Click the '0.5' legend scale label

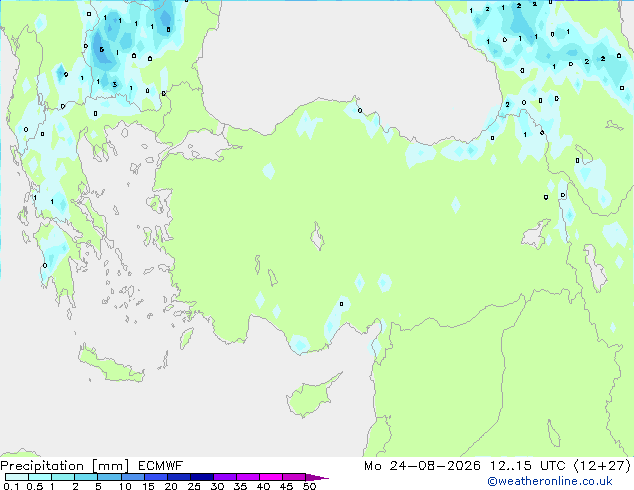tap(35, 486)
